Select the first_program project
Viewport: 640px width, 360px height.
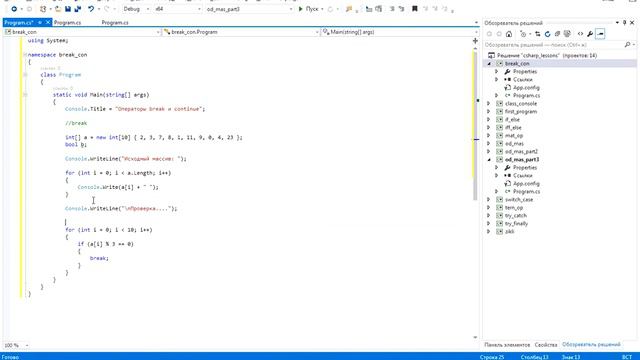(x=521, y=111)
